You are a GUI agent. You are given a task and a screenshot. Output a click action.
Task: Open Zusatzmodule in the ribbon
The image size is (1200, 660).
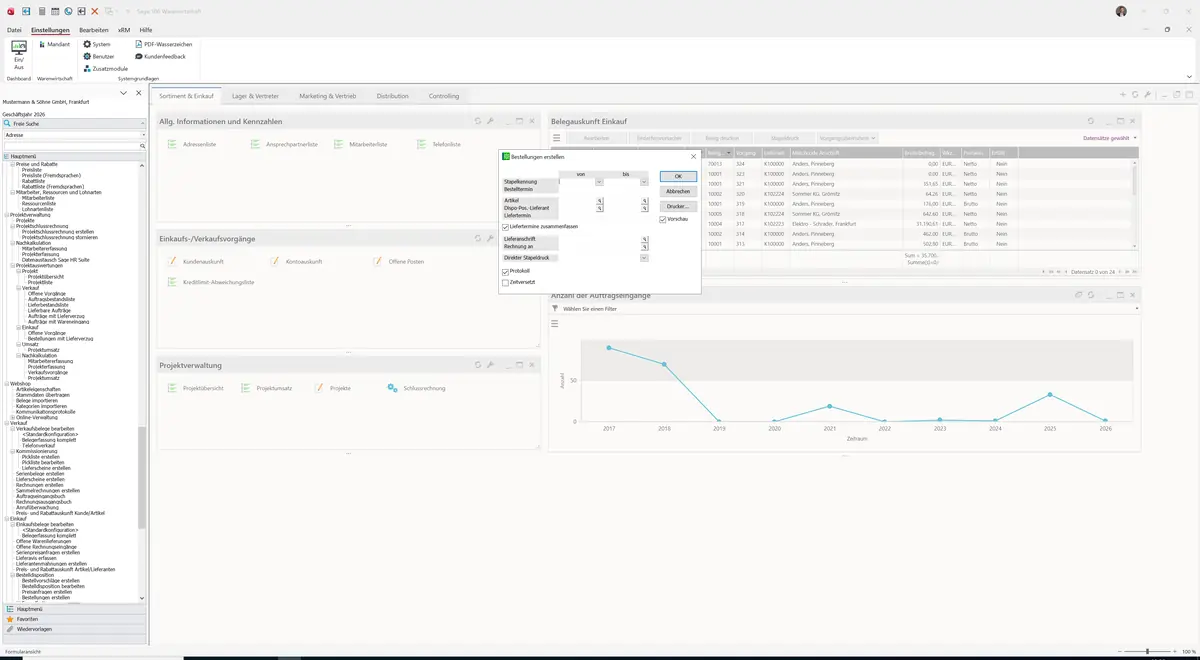[106, 69]
